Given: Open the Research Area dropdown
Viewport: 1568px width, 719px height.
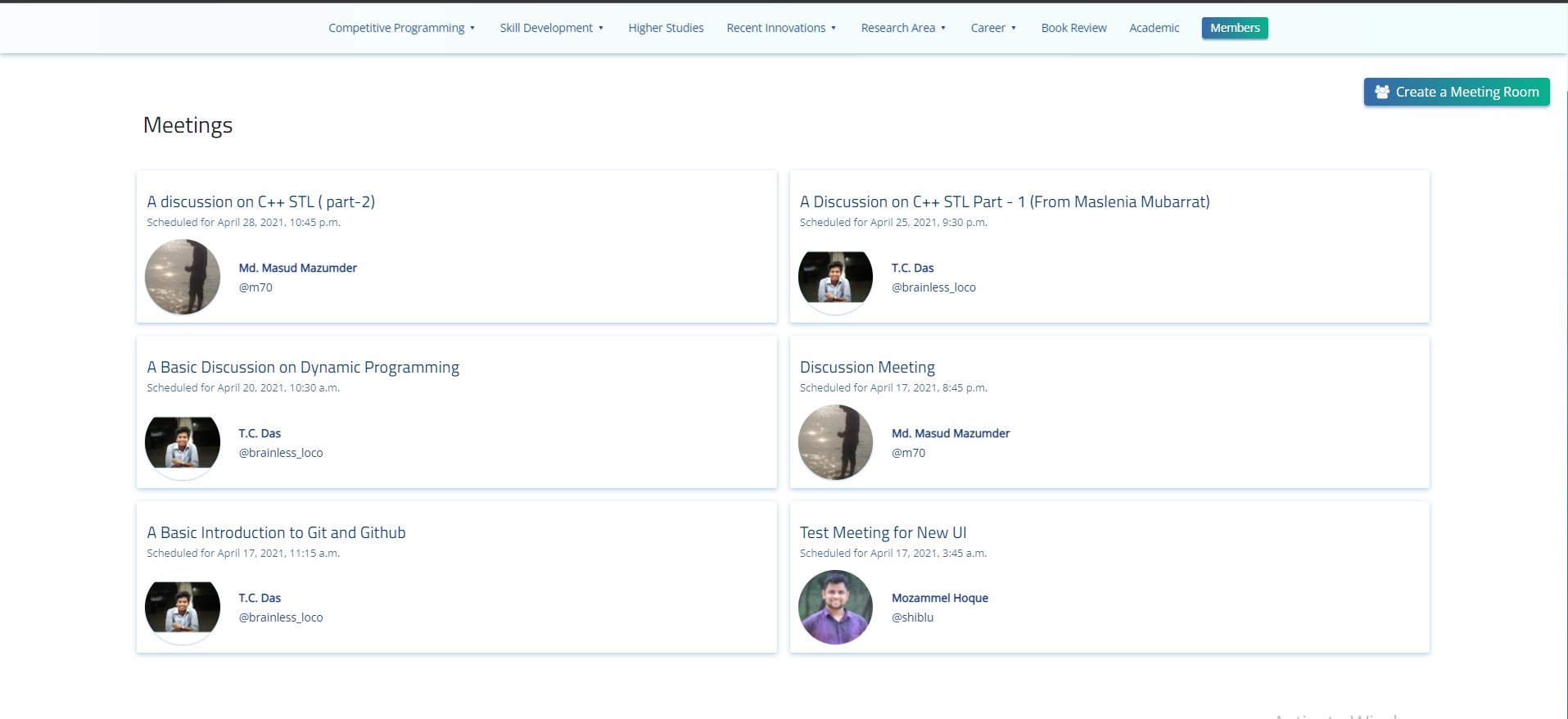Looking at the screenshot, I should (903, 28).
